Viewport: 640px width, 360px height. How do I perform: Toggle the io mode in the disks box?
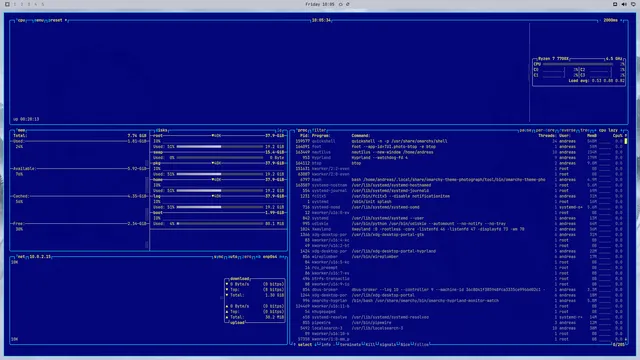tap(280, 130)
